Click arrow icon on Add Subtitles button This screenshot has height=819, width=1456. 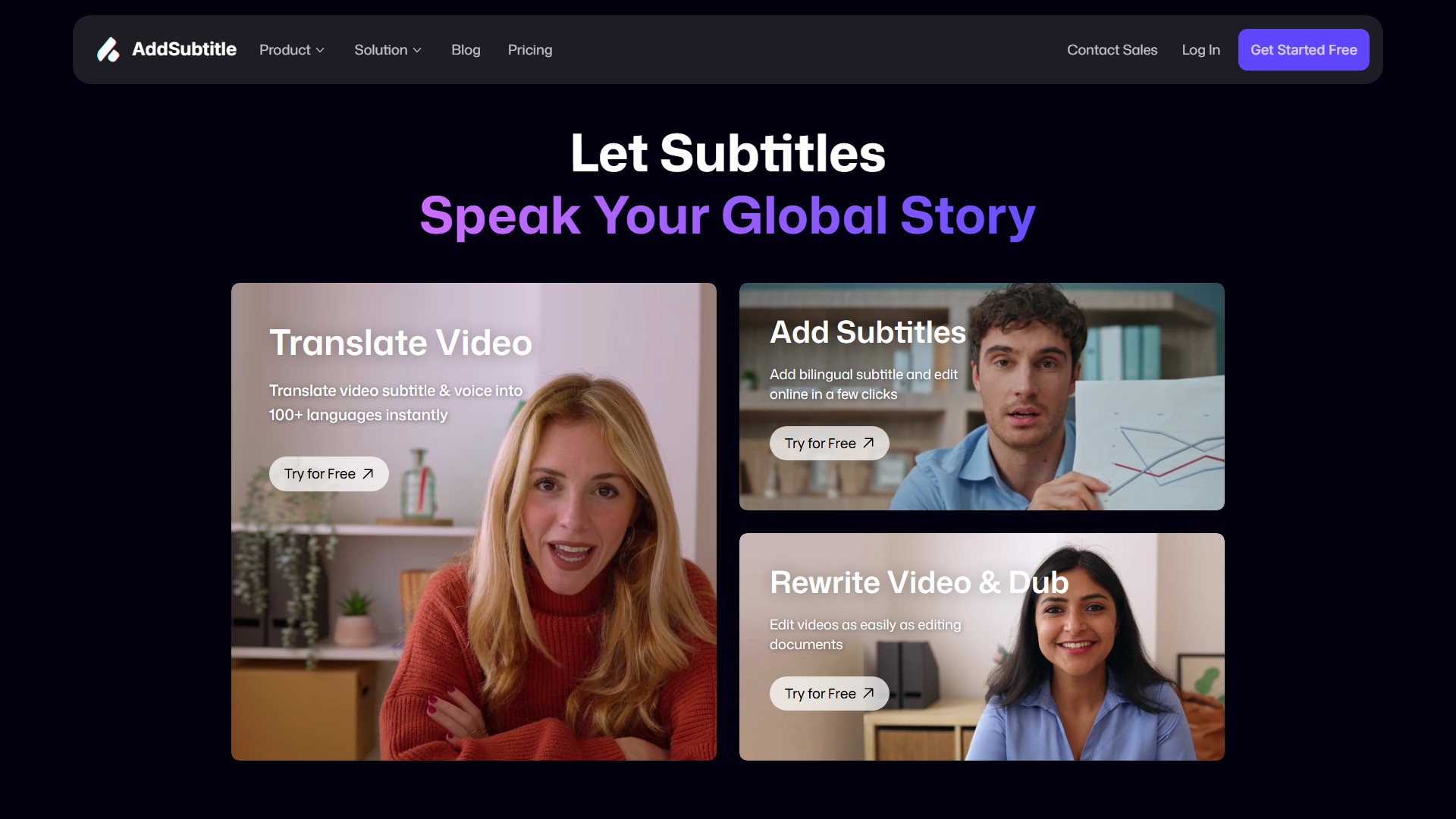click(x=868, y=443)
